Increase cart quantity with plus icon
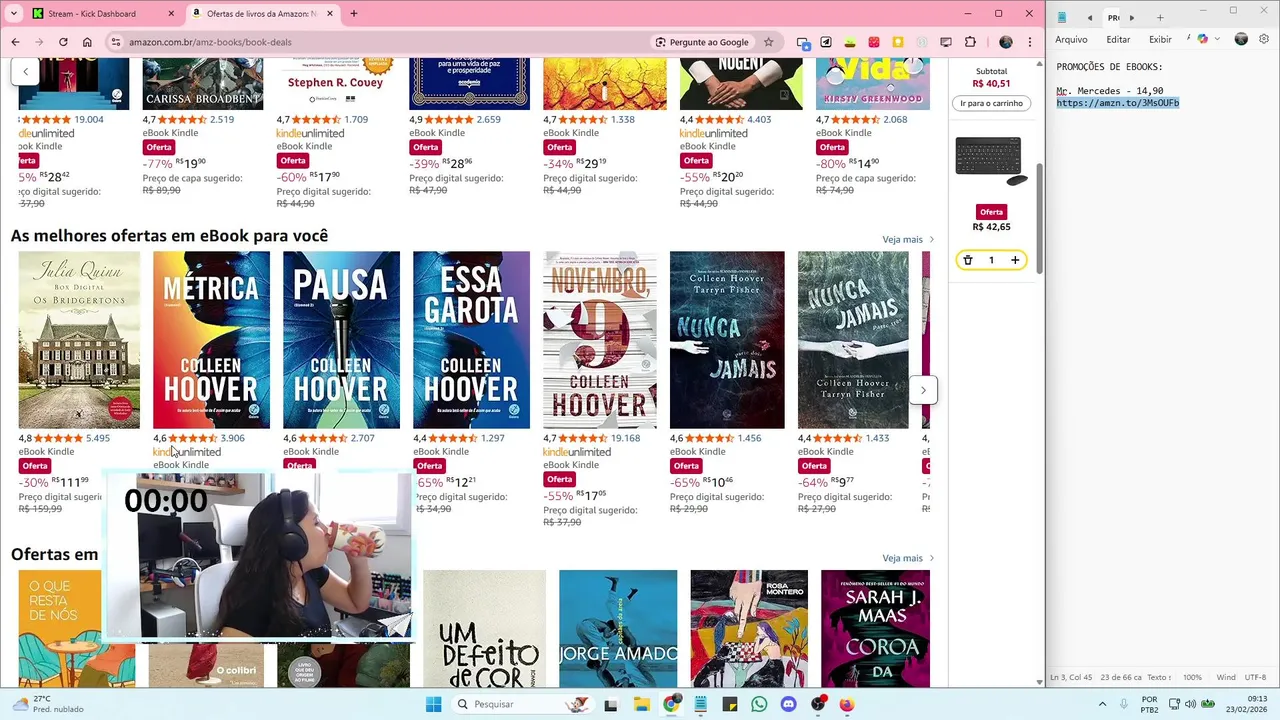 point(1015,260)
